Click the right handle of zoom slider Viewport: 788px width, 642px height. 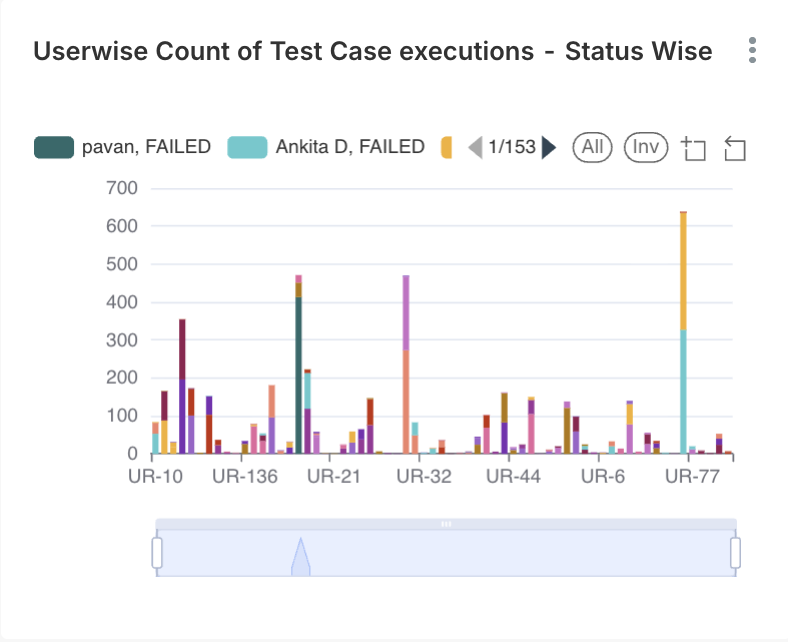pos(735,552)
